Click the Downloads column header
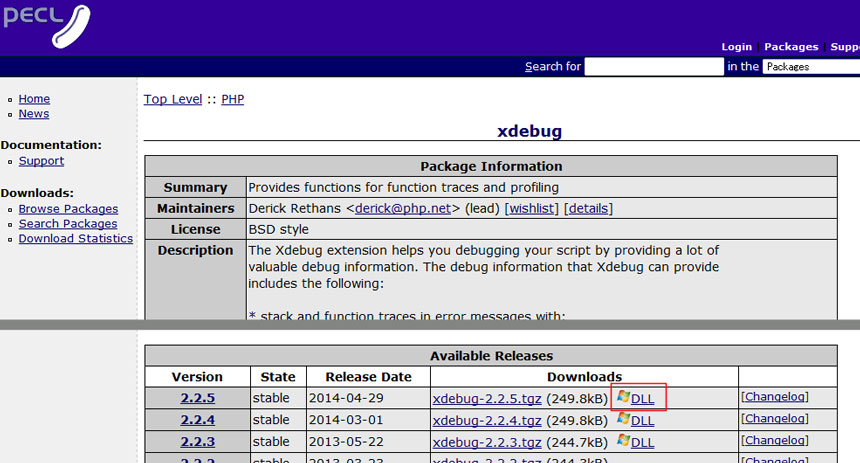Screen dimensions: 860x463 pos(585,377)
